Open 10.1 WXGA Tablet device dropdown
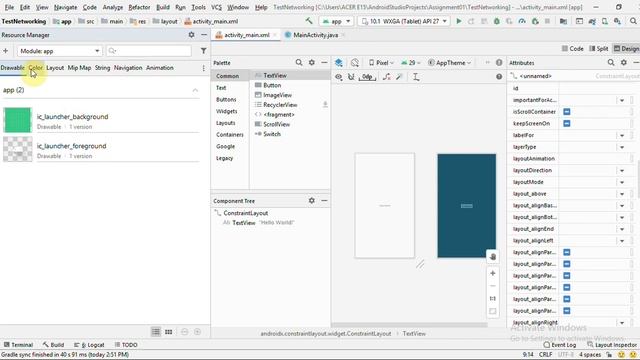 click(x=404, y=21)
